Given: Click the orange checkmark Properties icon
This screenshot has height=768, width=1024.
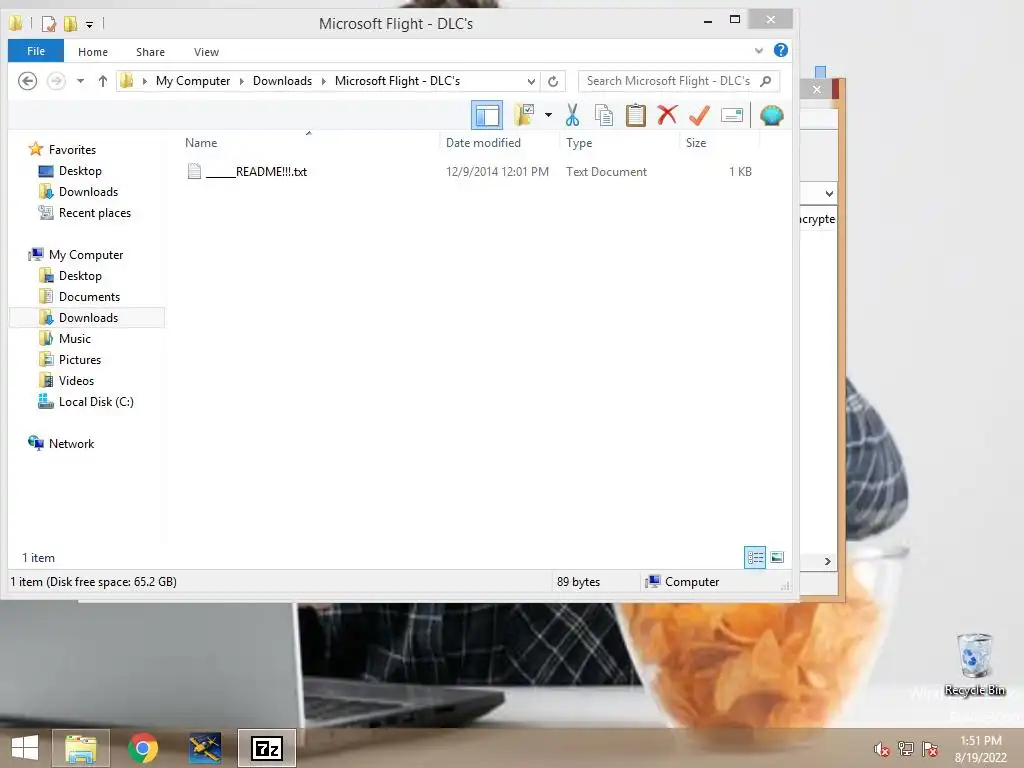Looking at the screenshot, I should (x=699, y=115).
